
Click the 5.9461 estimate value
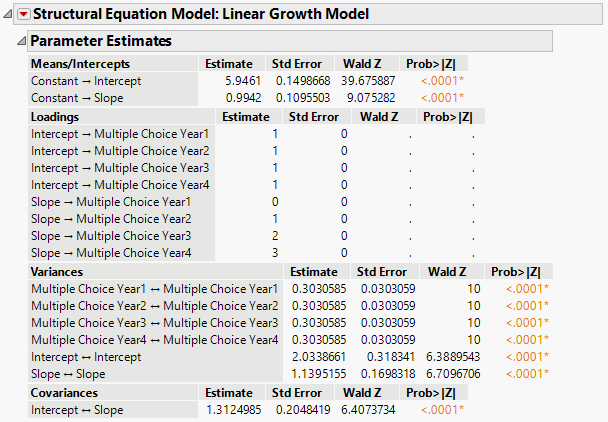pos(234,81)
